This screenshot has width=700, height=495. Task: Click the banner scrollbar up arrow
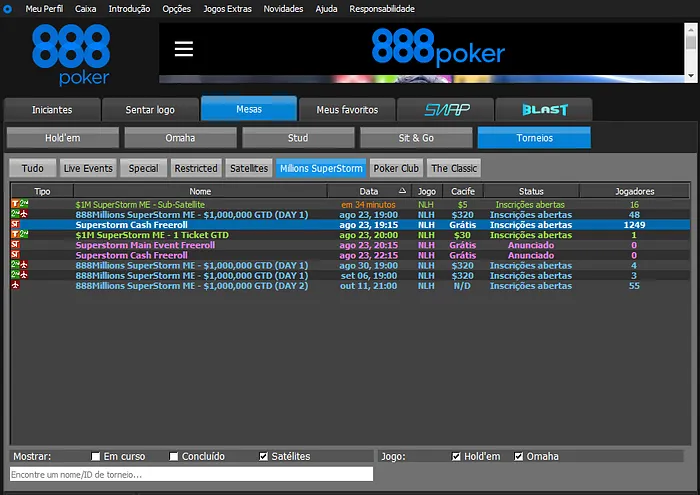click(691, 29)
